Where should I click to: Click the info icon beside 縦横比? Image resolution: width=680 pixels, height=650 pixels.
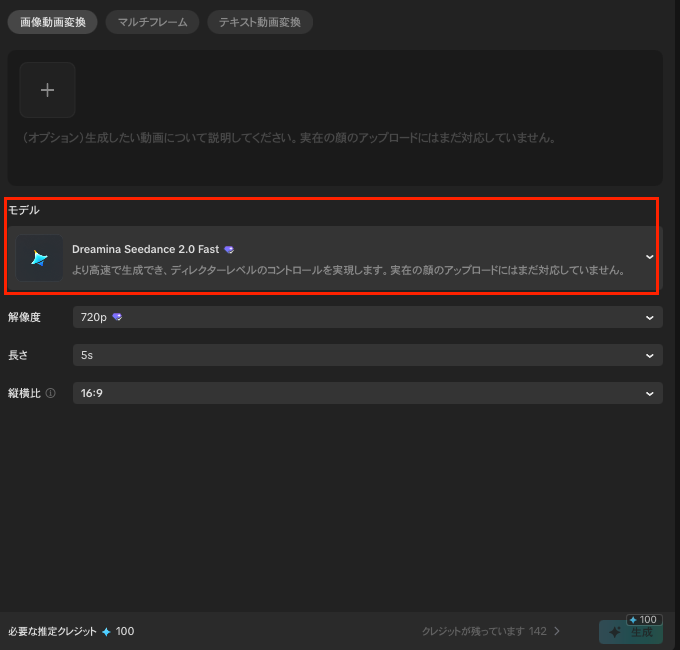50,394
